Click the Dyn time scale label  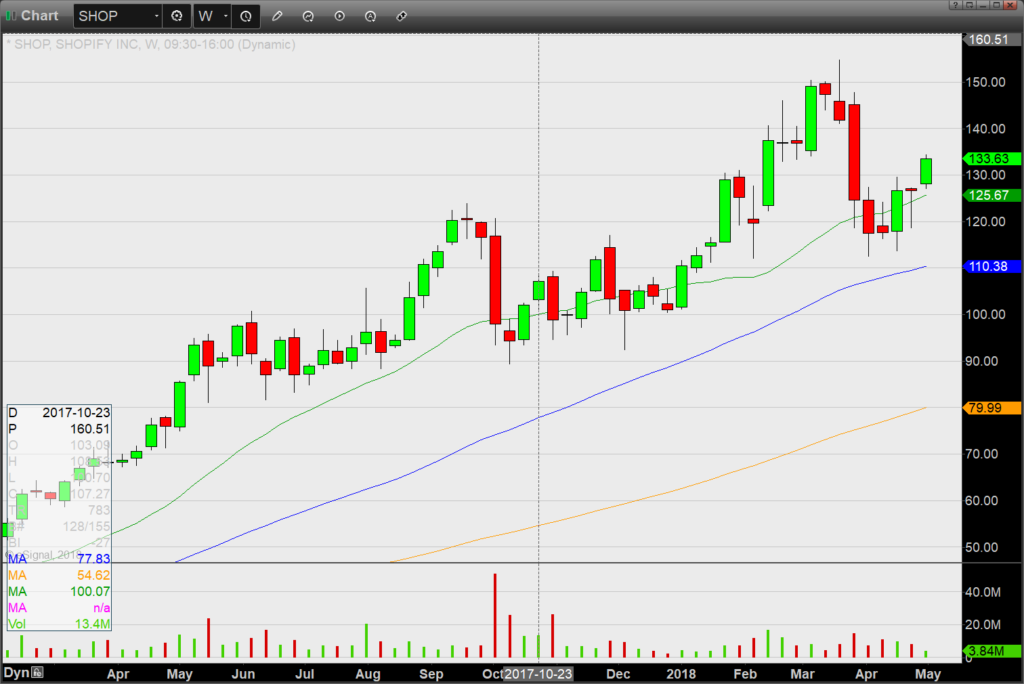point(16,672)
